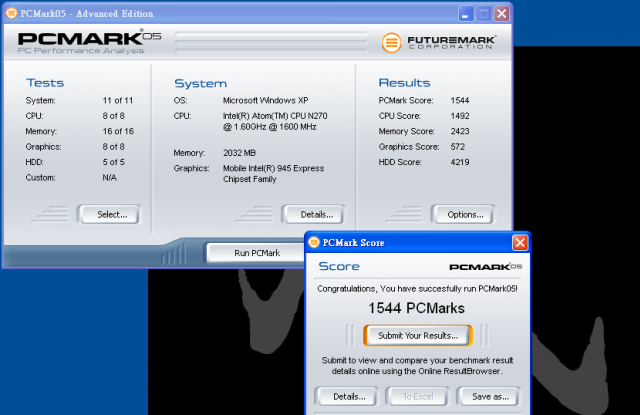Click Submit Your Results... button
This screenshot has height=415, width=640.
pos(418,335)
